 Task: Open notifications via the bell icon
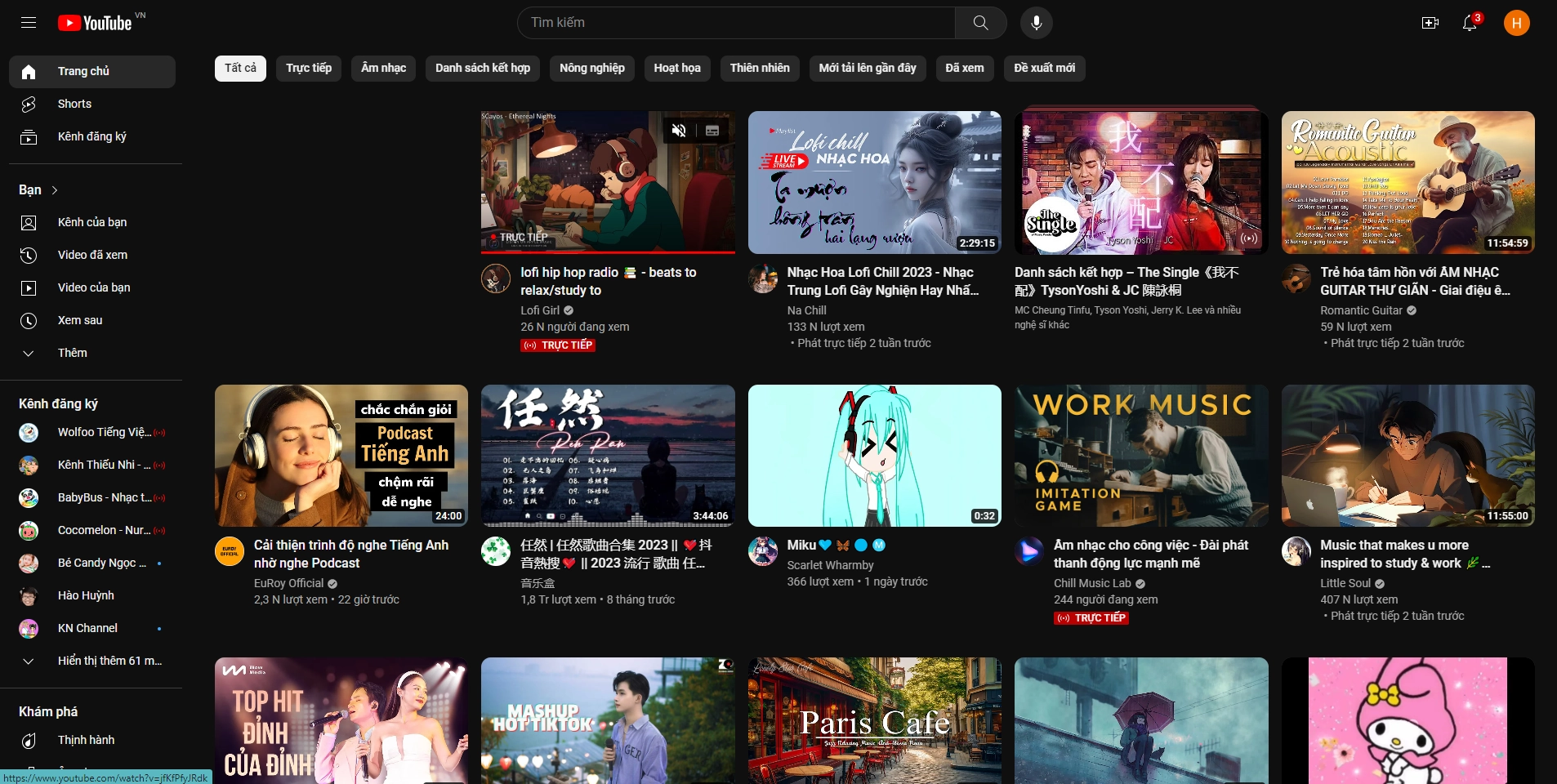click(1470, 24)
